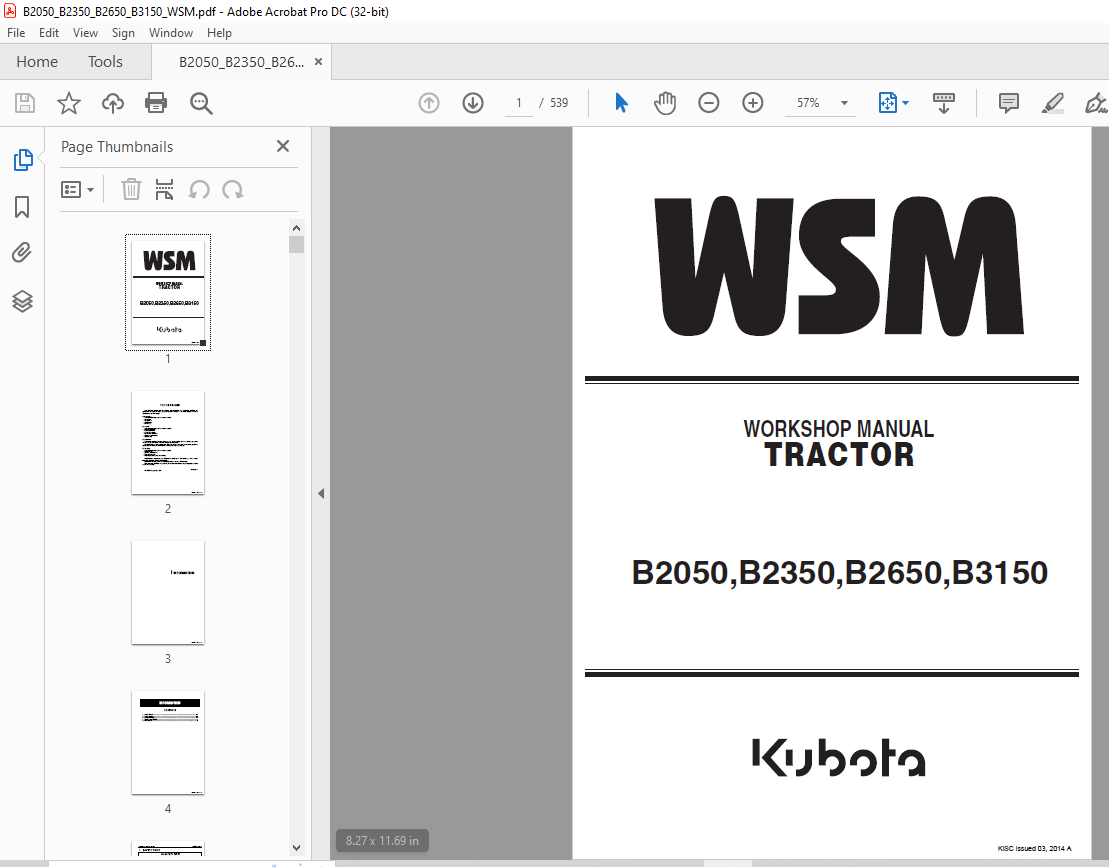The image size is (1109, 867).
Task: Open the scrolling mode tool icon
Action: coord(943,103)
